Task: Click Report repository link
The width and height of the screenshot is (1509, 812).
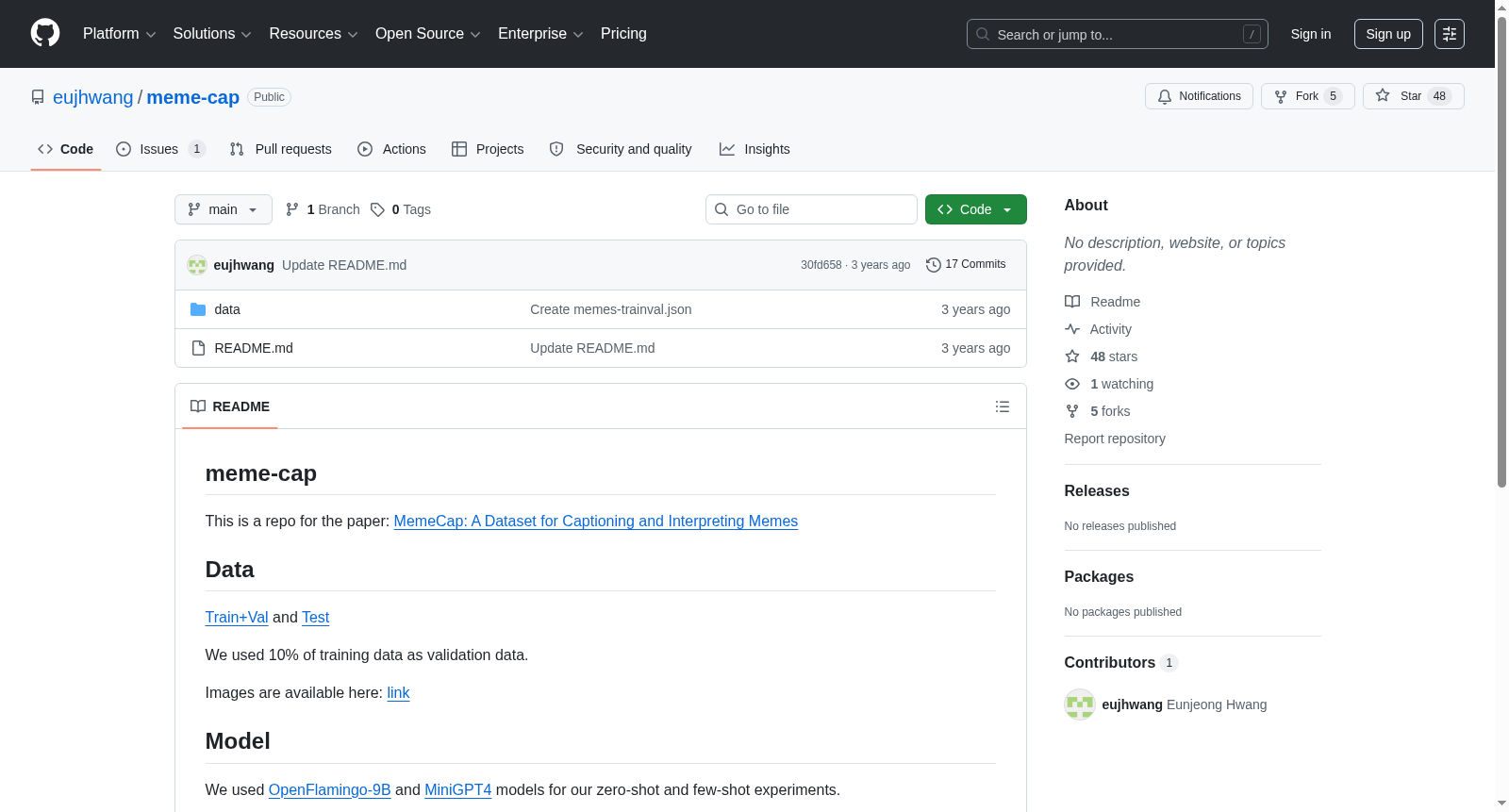Action: [1115, 439]
